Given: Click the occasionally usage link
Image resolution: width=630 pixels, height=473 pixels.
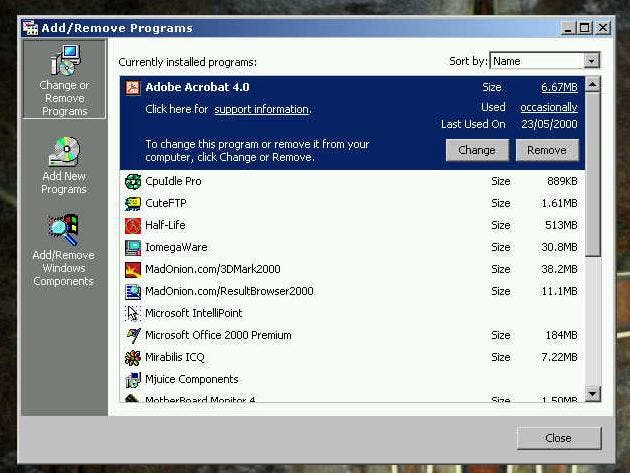Looking at the screenshot, I should pos(549,107).
